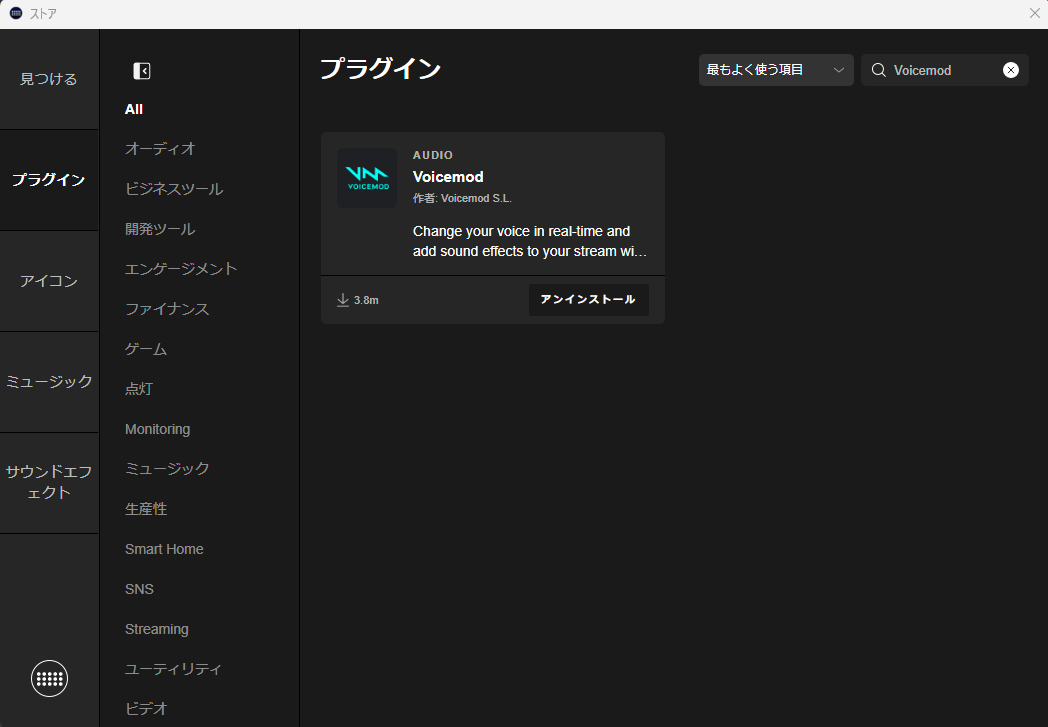Select the ビジネスツール category
The image size is (1048, 727).
coord(174,189)
